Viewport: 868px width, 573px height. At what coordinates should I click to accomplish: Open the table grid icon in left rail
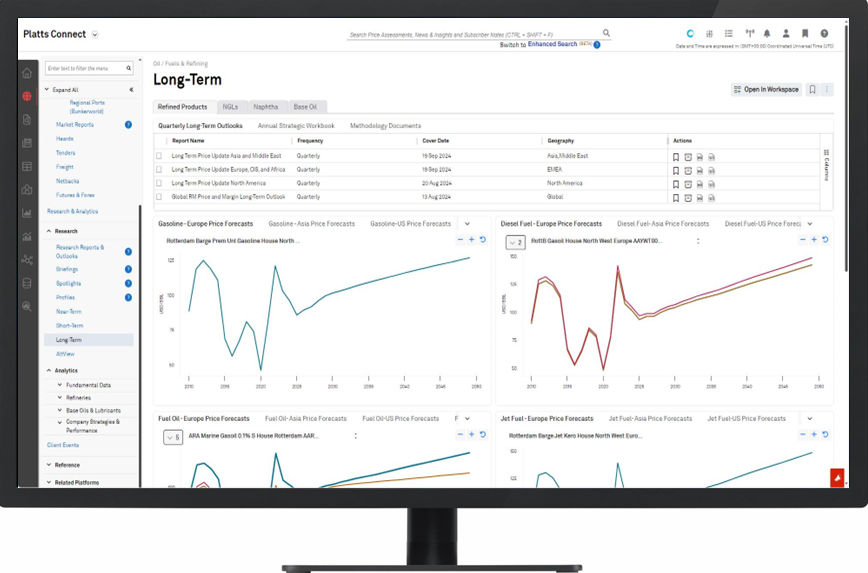tap(27, 166)
